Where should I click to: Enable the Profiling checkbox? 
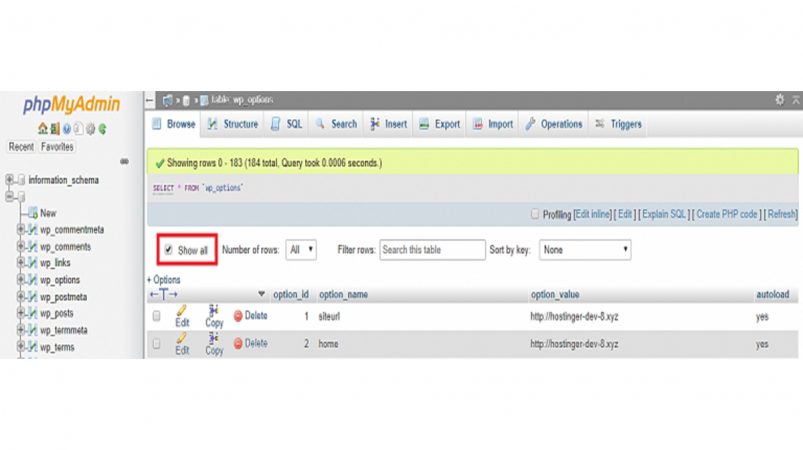[x=535, y=213]
